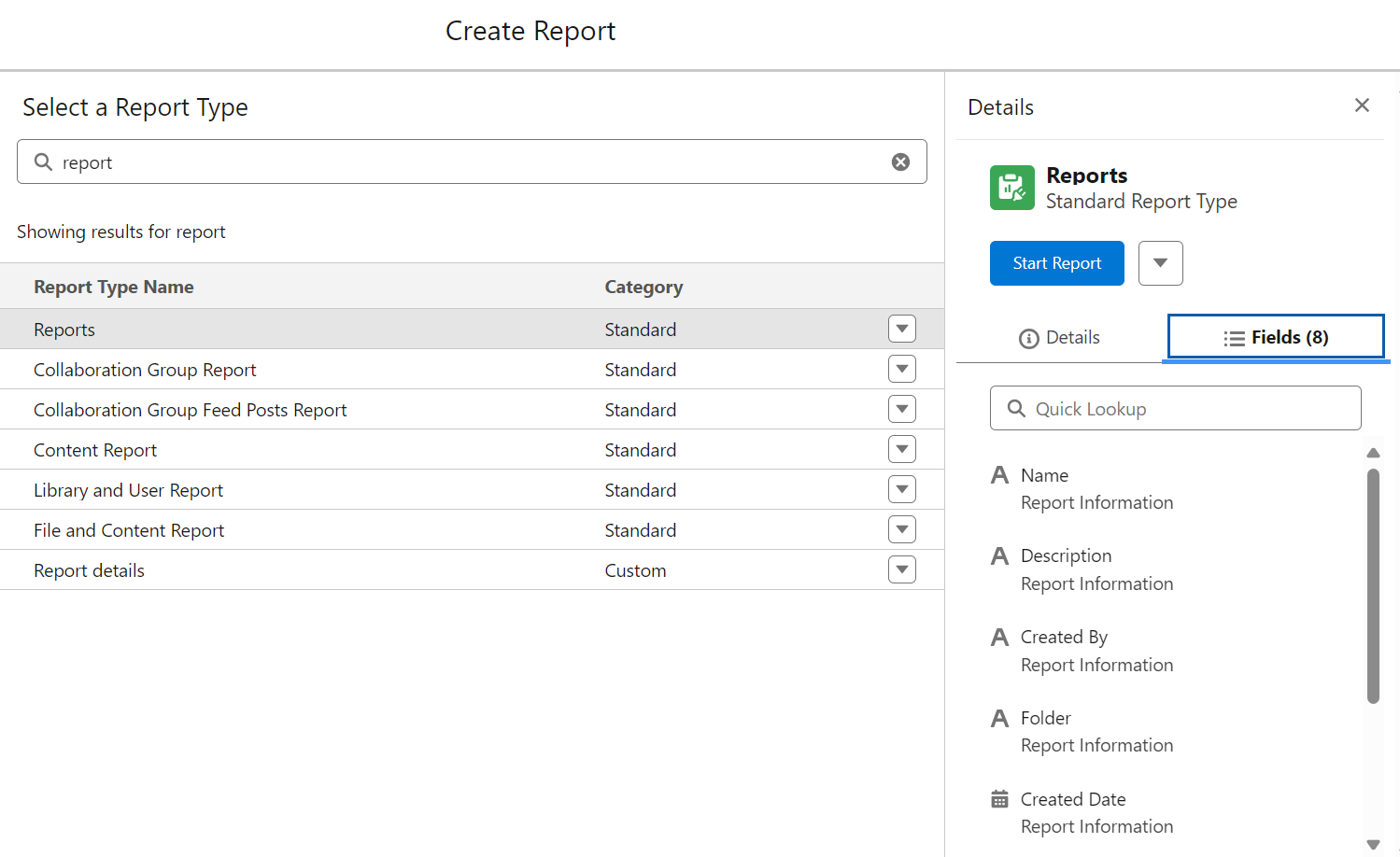The image size is (1400, 857).
Task: Focus the report type search field
Action: pyautogui.click(x=472, y=162)
